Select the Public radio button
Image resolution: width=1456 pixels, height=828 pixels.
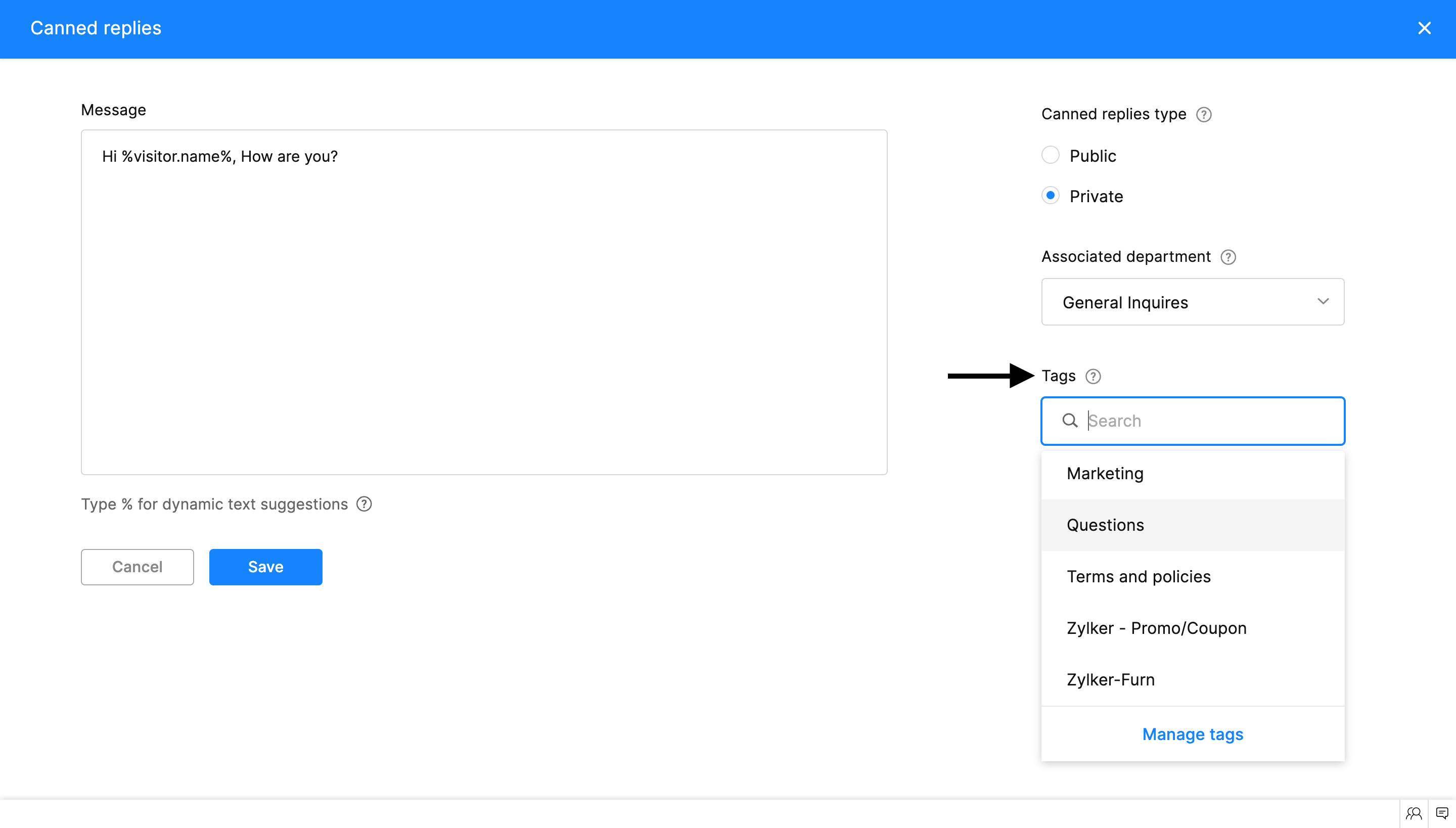(1050, 155)
